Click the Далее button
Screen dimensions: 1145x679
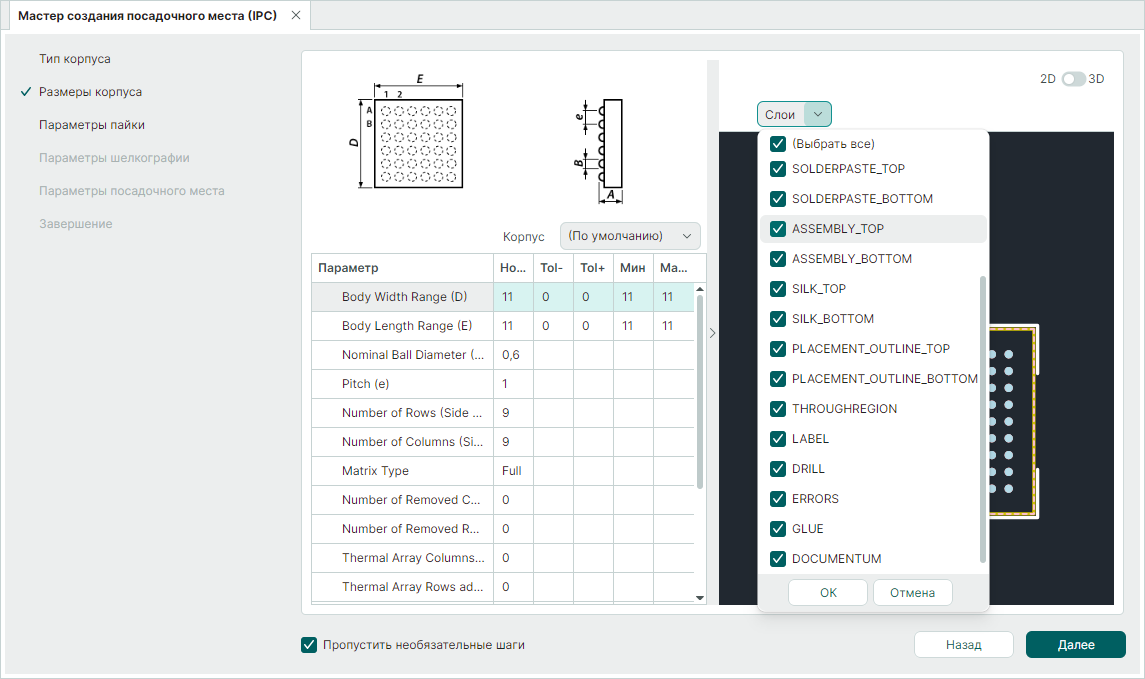[x=1075, y=645]
